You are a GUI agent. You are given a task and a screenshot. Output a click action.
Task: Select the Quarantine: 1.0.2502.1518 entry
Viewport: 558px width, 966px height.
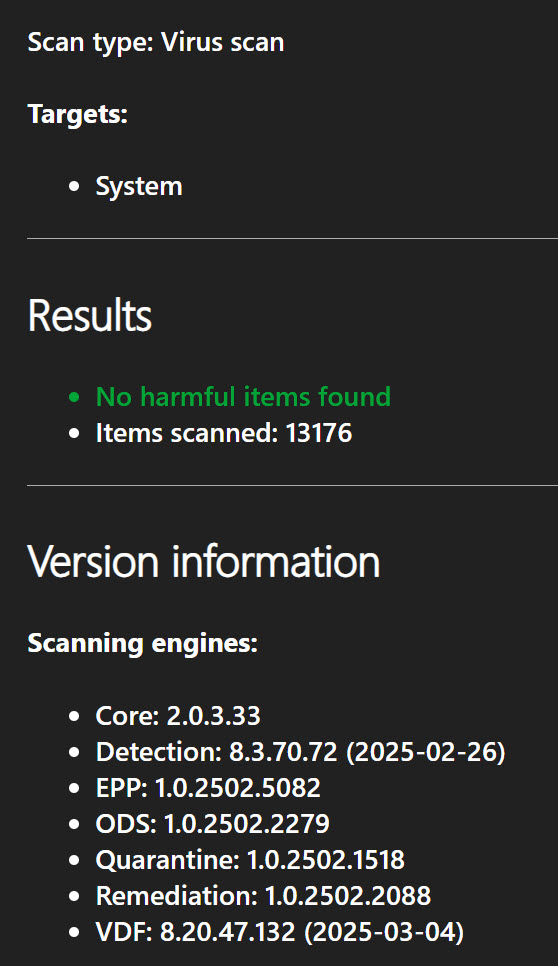(x=250, y=859)
